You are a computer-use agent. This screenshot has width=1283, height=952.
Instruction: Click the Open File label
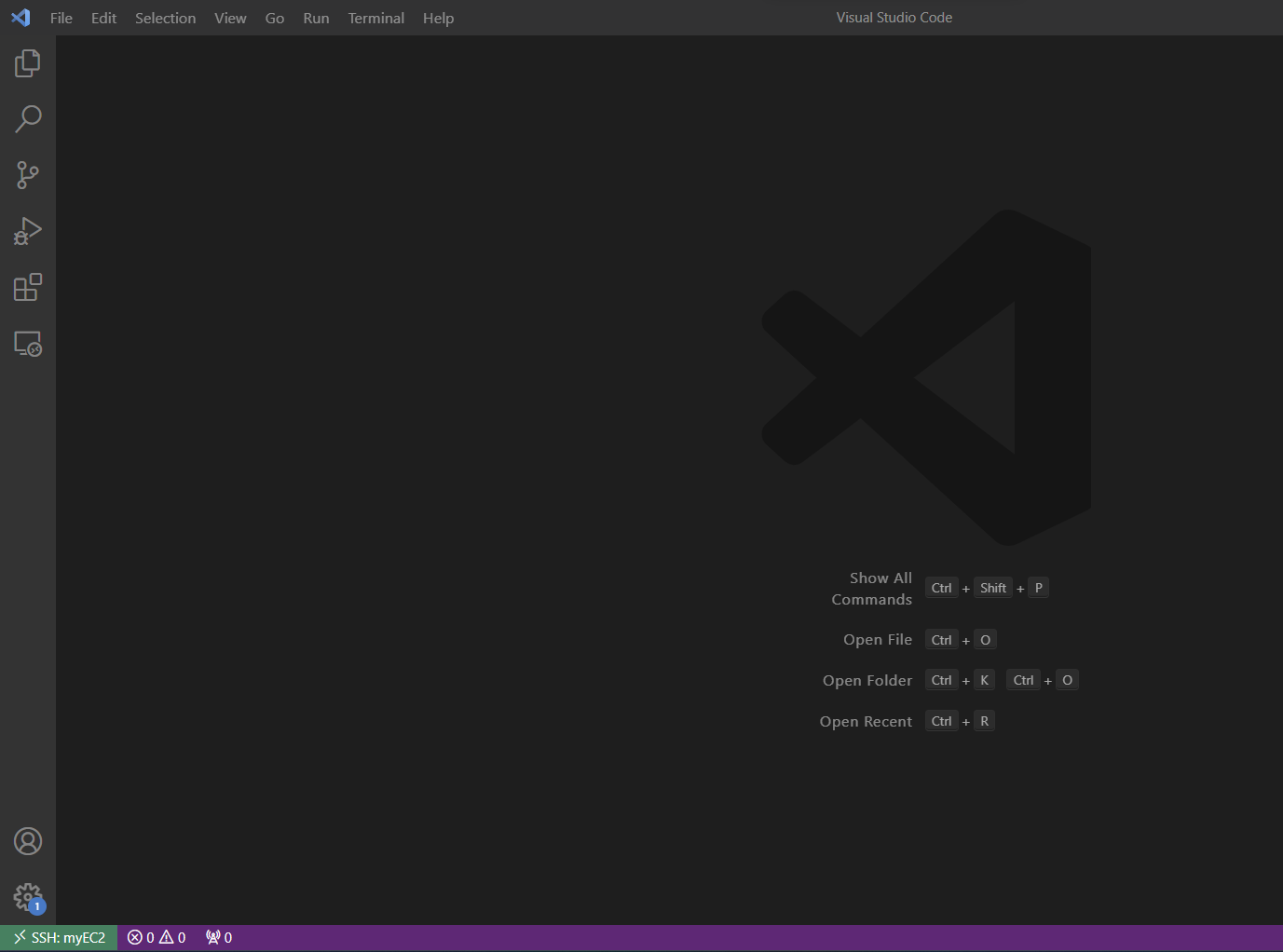tap(878, 640)
